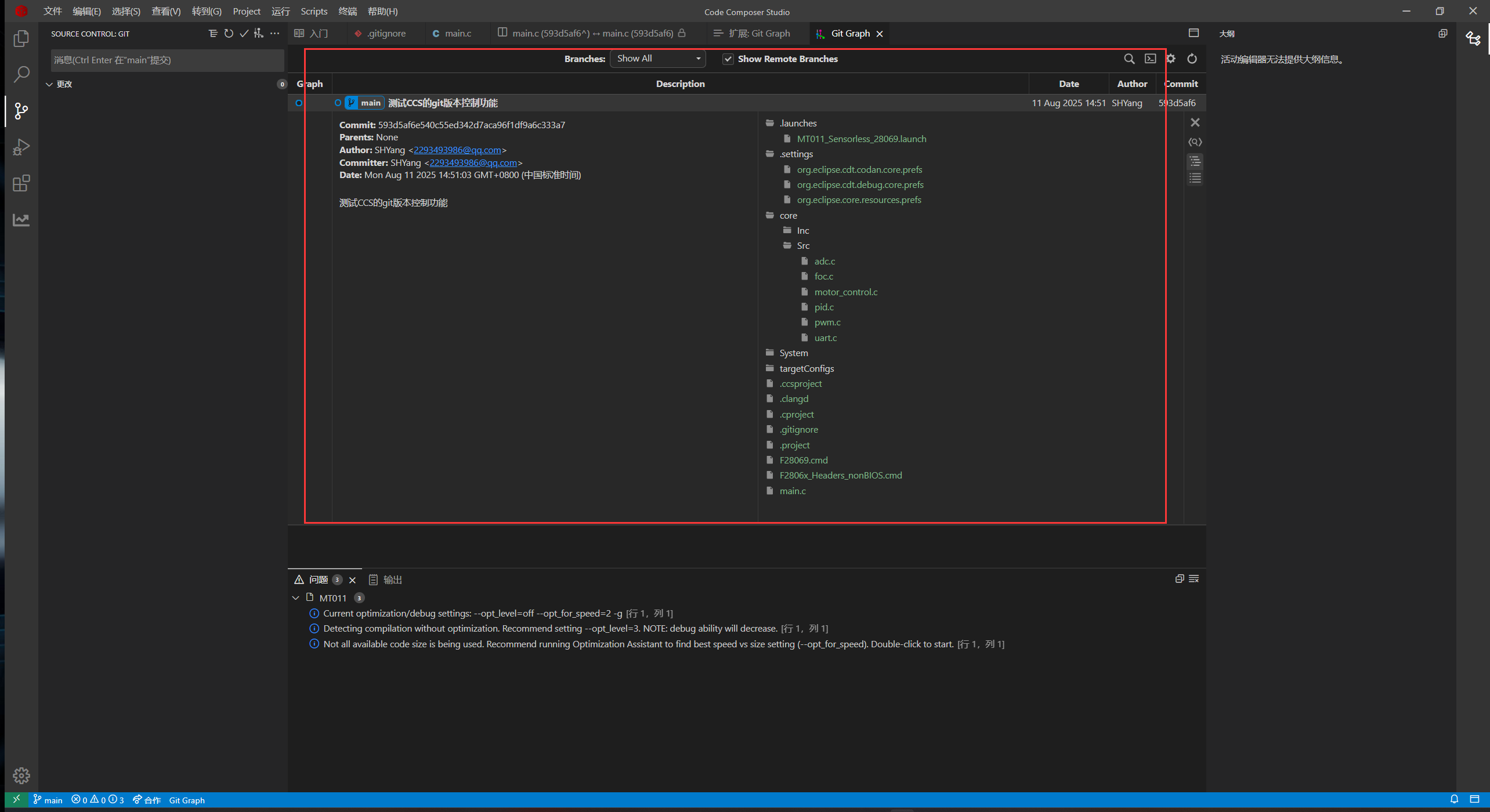Open motor_control.c from commit files
The image size is (1490, 812).
(x=845, y=292)
